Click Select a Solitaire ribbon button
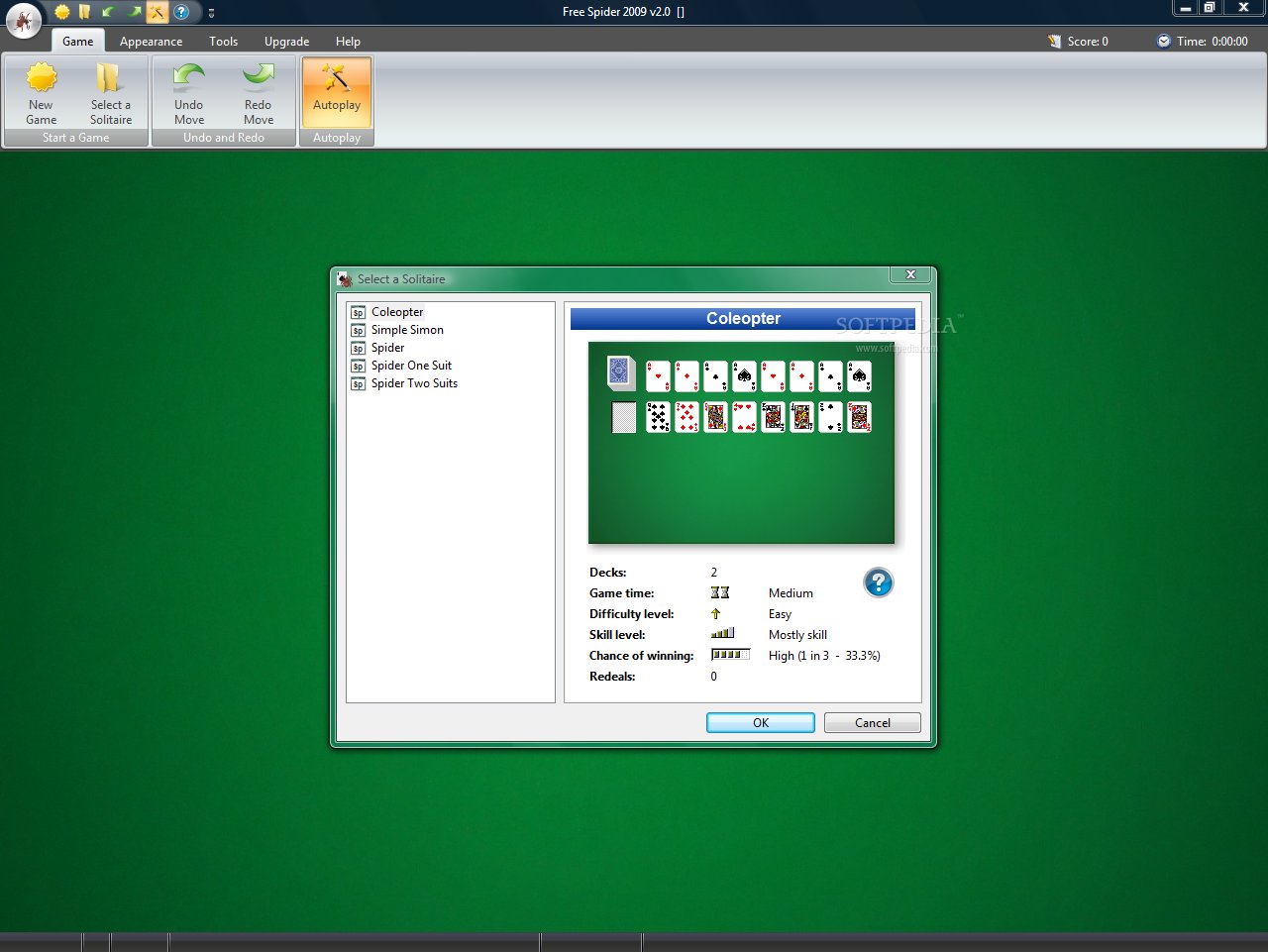Viewport: 1268px width, 952px height. [x=110, y=93]
